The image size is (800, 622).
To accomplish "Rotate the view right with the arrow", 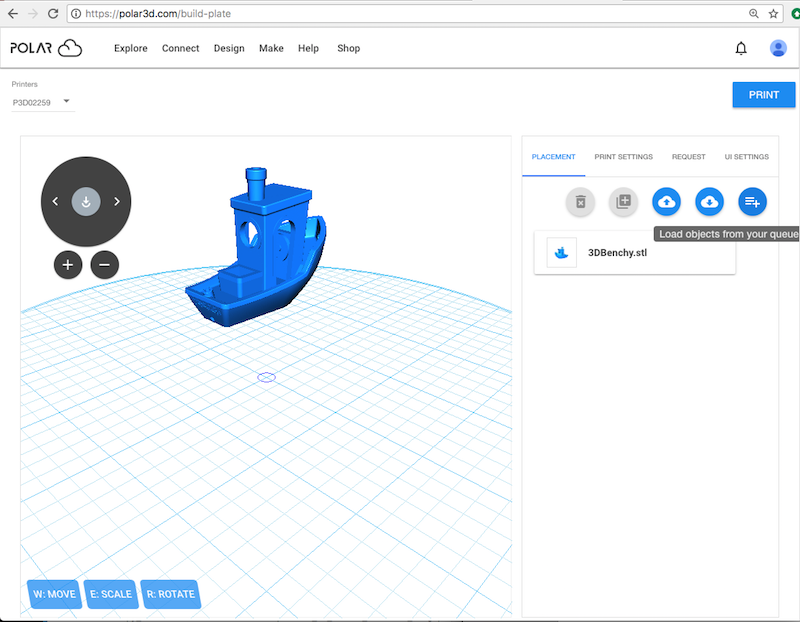I will click(117, 202).
